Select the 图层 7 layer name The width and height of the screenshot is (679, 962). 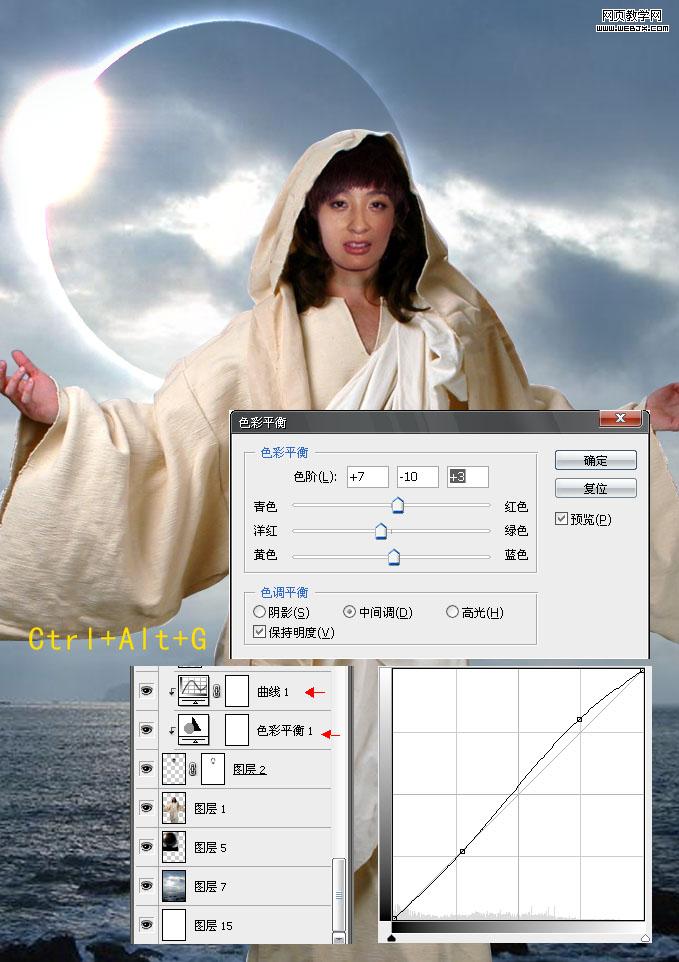click(x=210, y=886)
